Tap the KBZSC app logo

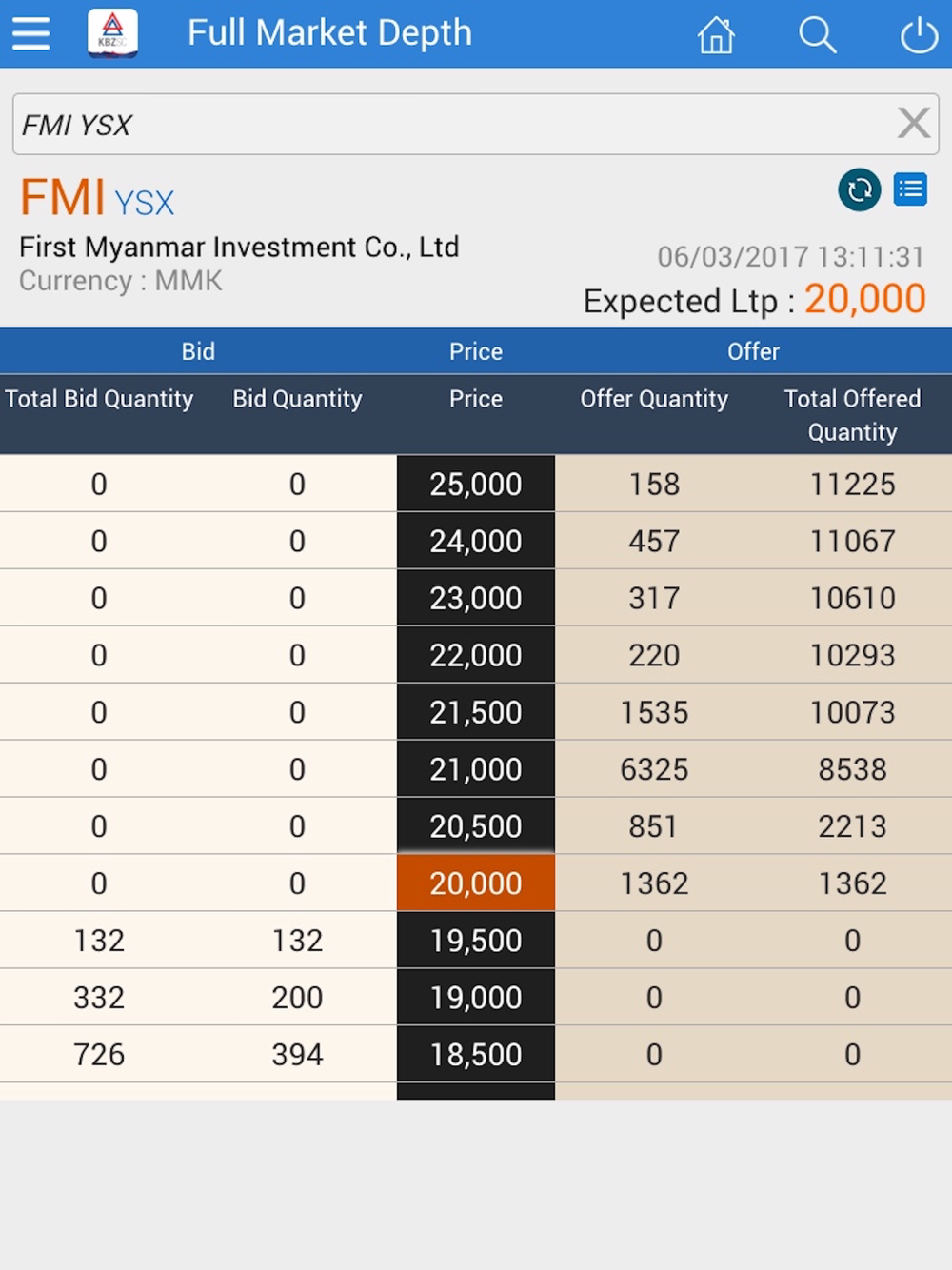pos(112,32)
